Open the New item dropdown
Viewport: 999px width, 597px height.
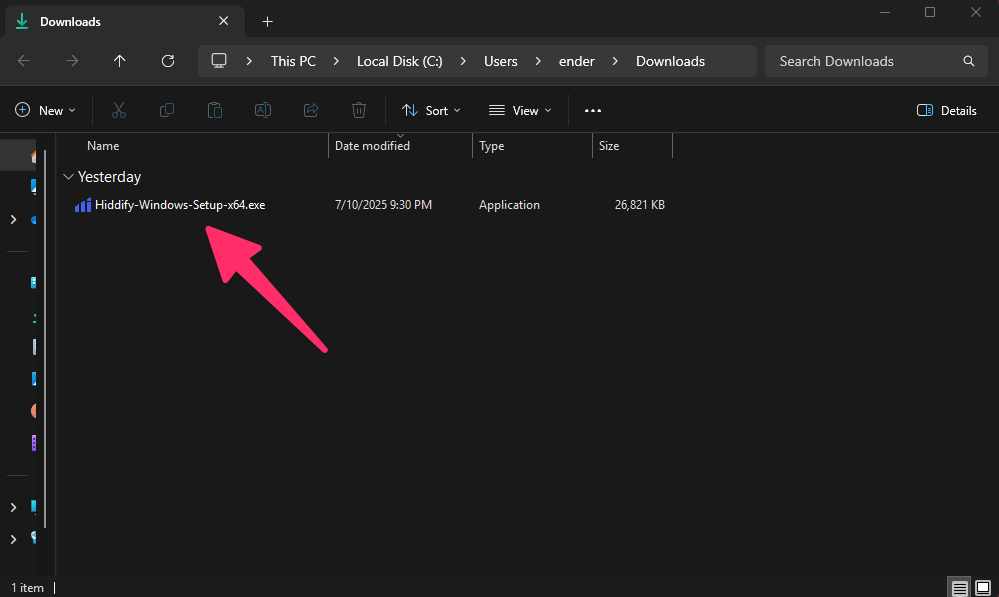45,110
